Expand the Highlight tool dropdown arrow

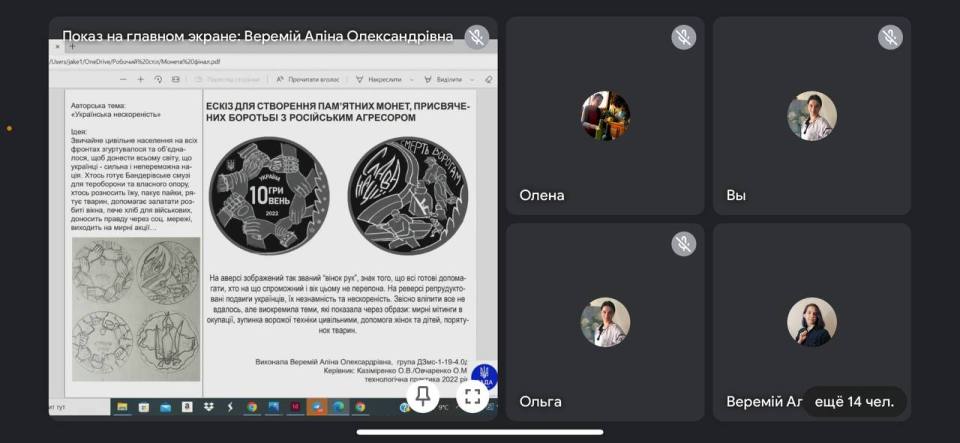tap(472, 80)
